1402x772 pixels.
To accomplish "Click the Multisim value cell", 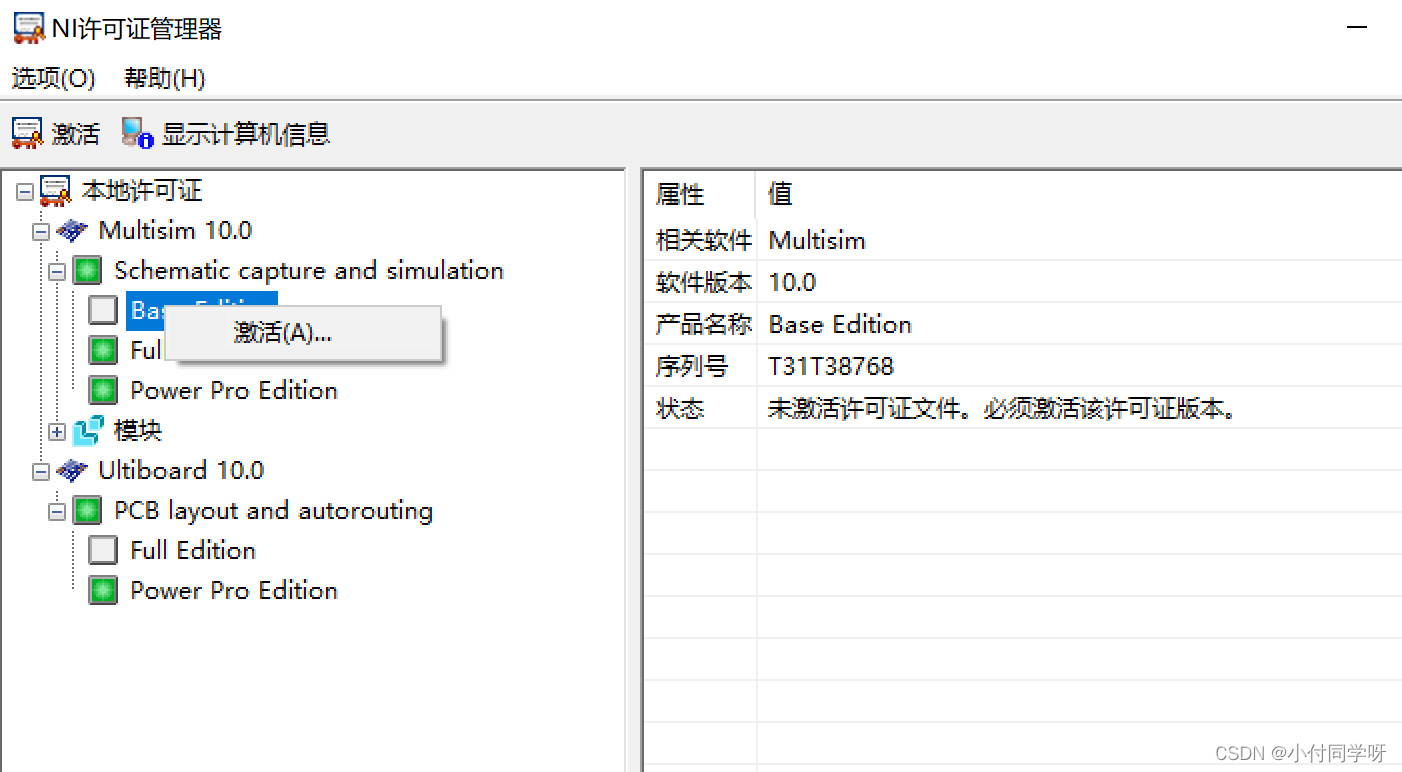I will click(817, 240).
